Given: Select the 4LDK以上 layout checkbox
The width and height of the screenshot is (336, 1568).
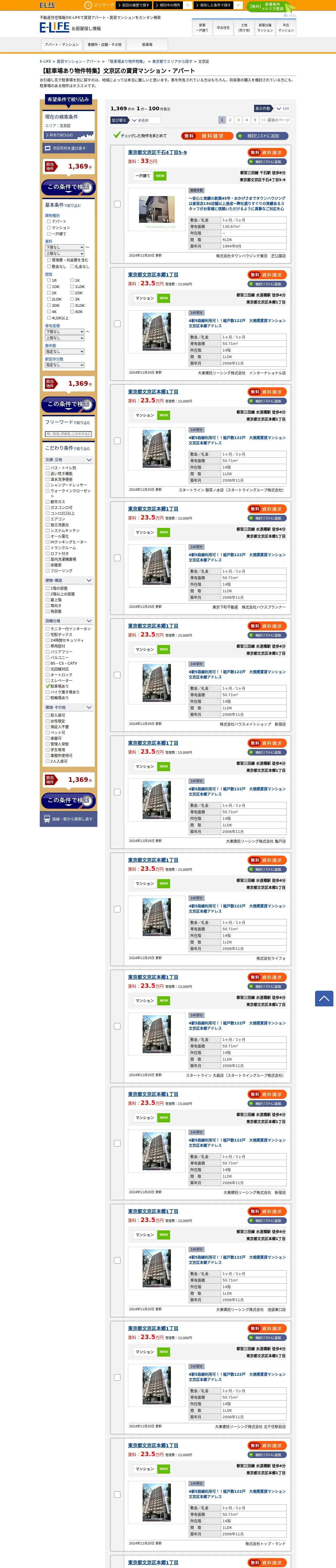Looking at the screenshot, I should click(x=49, y=318).
